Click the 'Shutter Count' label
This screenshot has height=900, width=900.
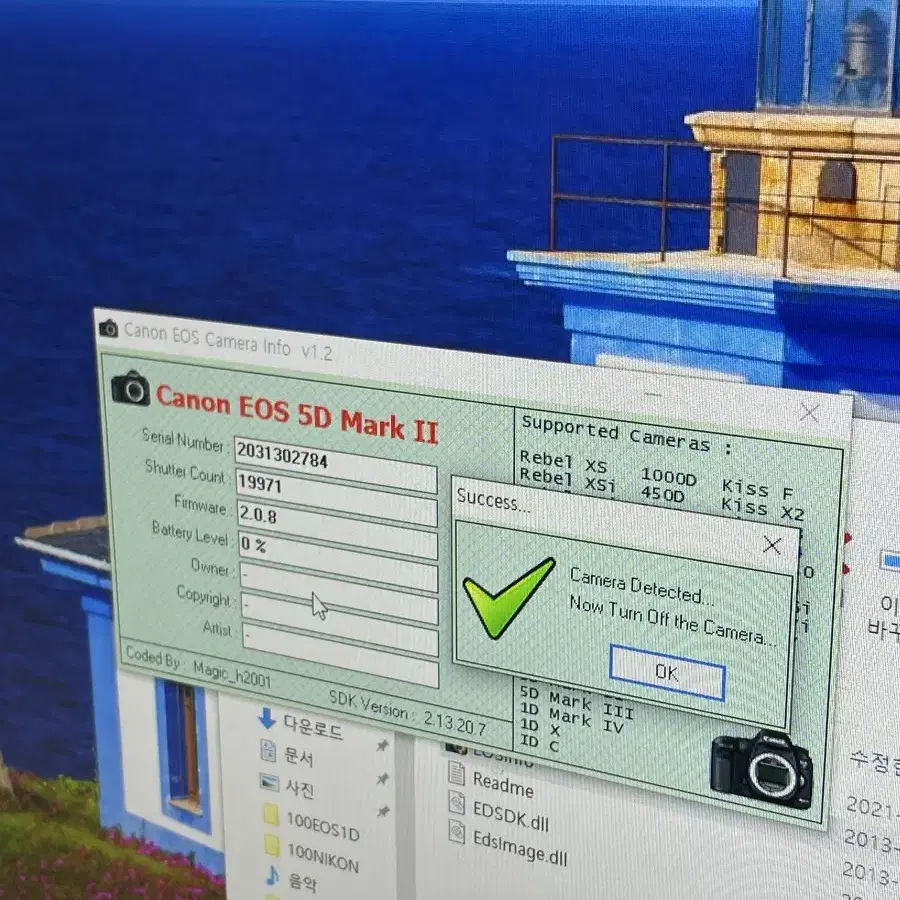(185, 471)
